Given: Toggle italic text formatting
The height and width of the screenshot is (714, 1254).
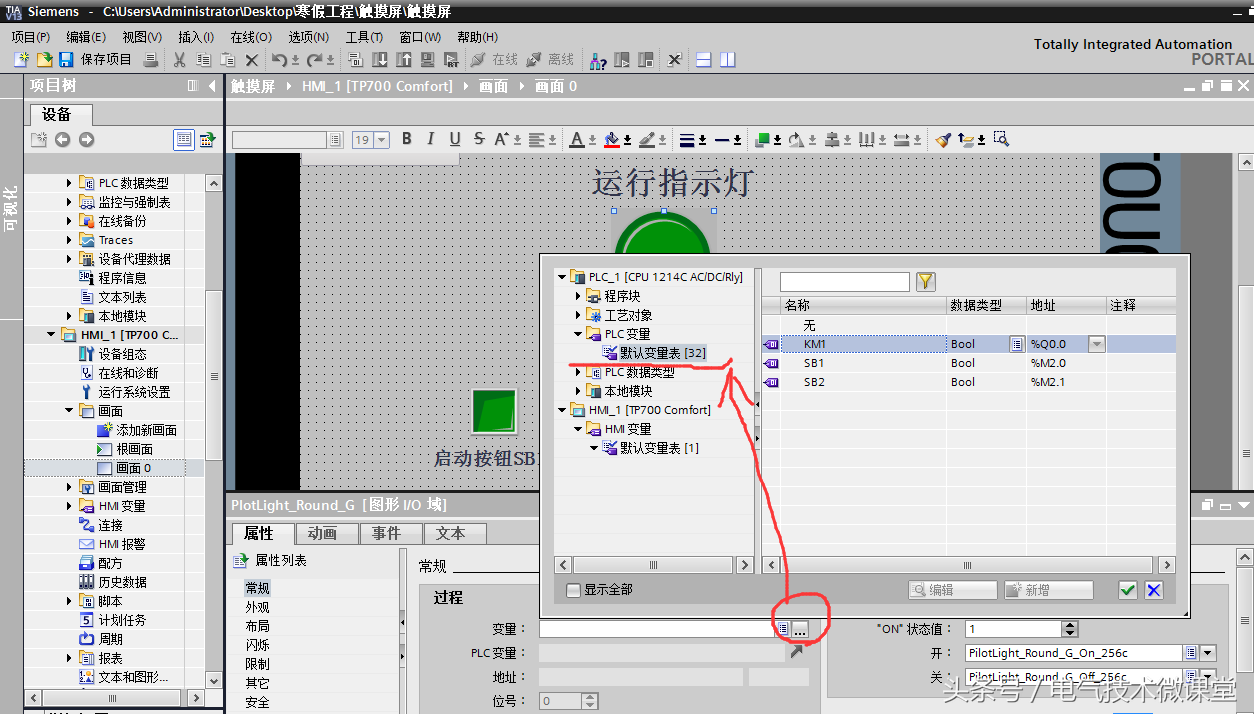Looking at the screenshot, I should pyautogui.click(x=431, y=139).
